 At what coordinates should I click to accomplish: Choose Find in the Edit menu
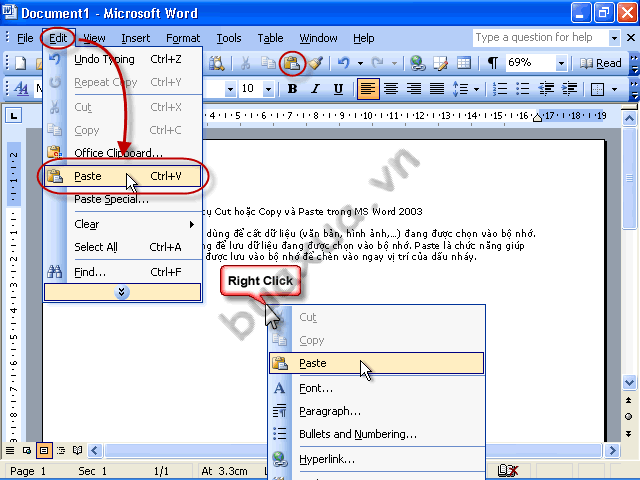pyautogui.click(x=122, y=272)
